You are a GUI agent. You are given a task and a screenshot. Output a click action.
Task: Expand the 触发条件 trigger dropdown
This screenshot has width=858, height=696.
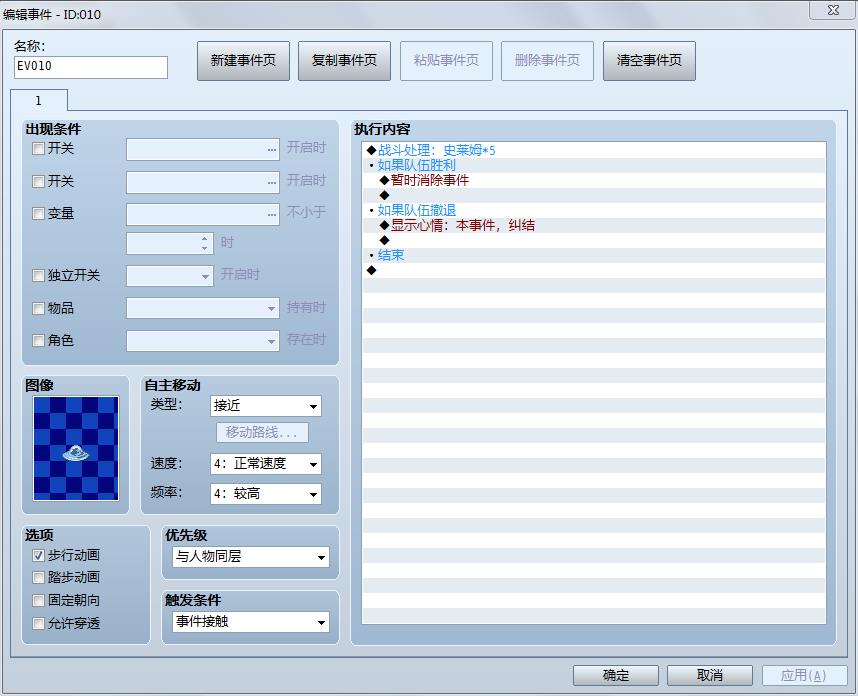click(251, 622)
